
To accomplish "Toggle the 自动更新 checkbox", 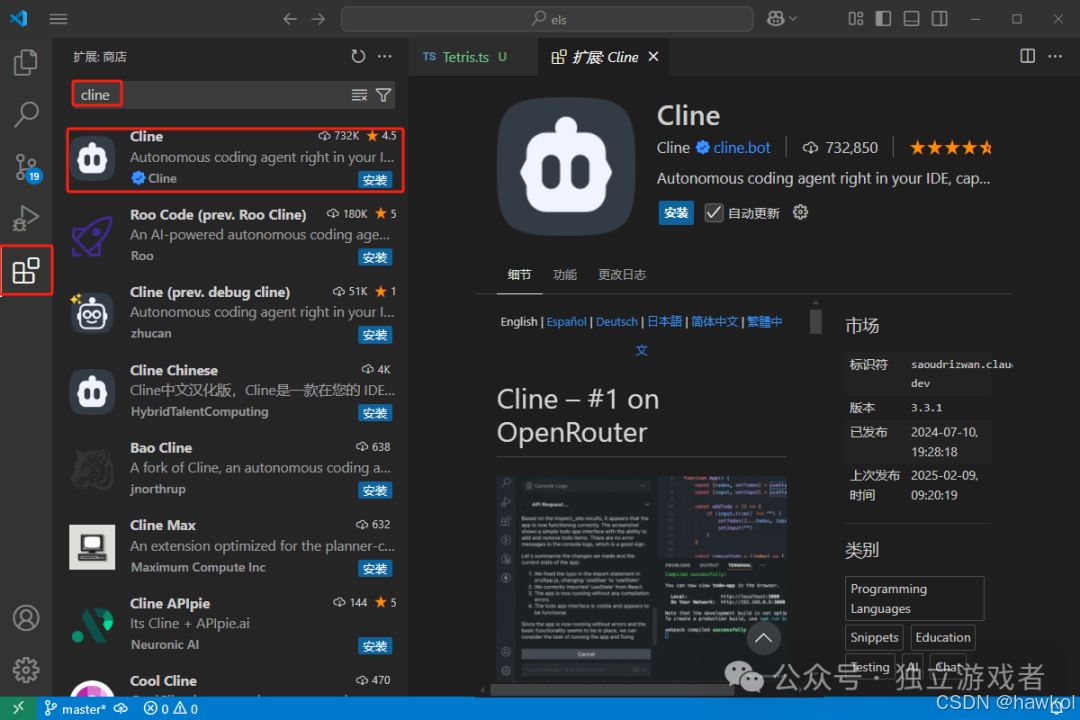I will coord(714,213).
